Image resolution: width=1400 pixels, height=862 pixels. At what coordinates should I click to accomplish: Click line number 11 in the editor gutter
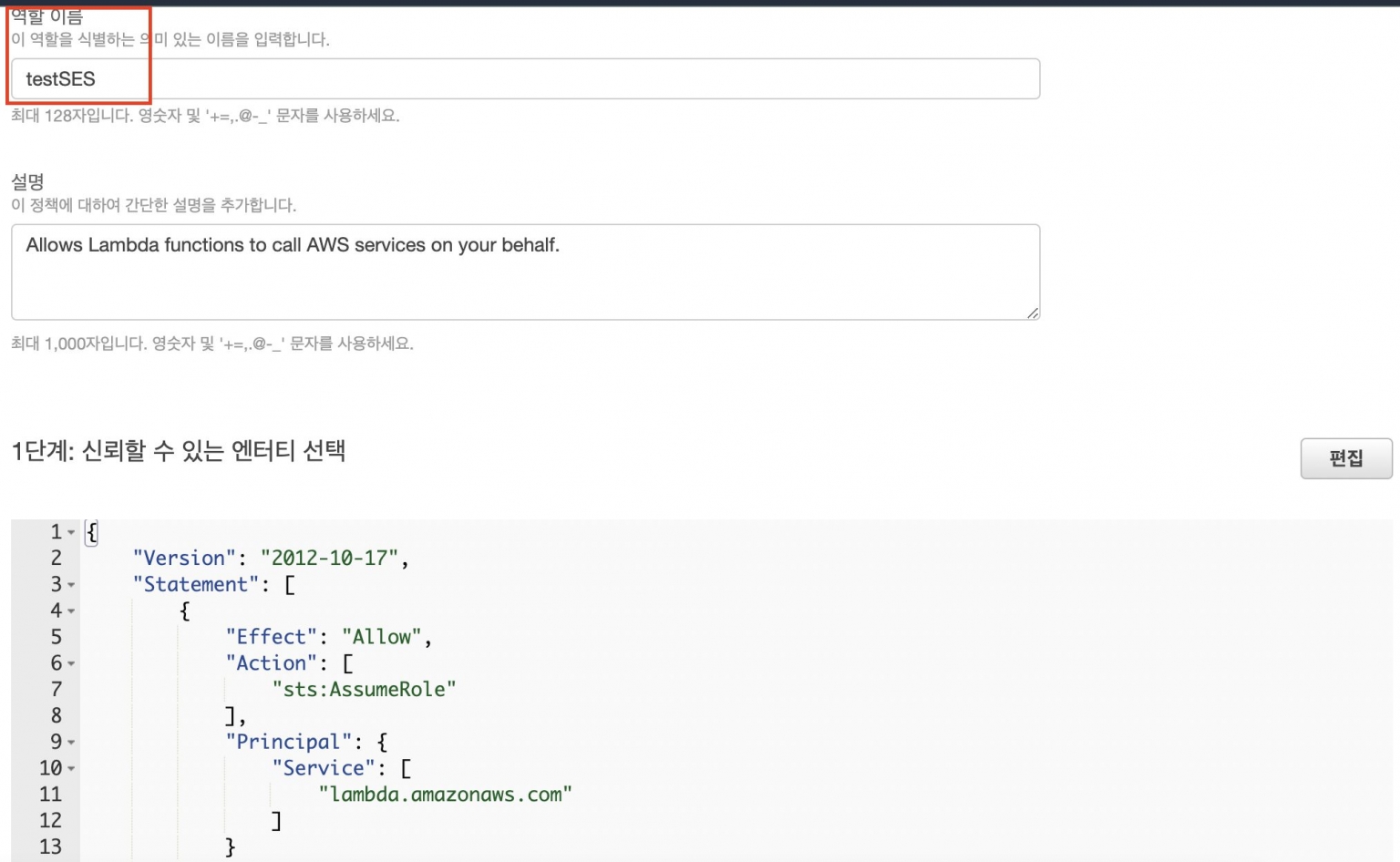(51, 794)
